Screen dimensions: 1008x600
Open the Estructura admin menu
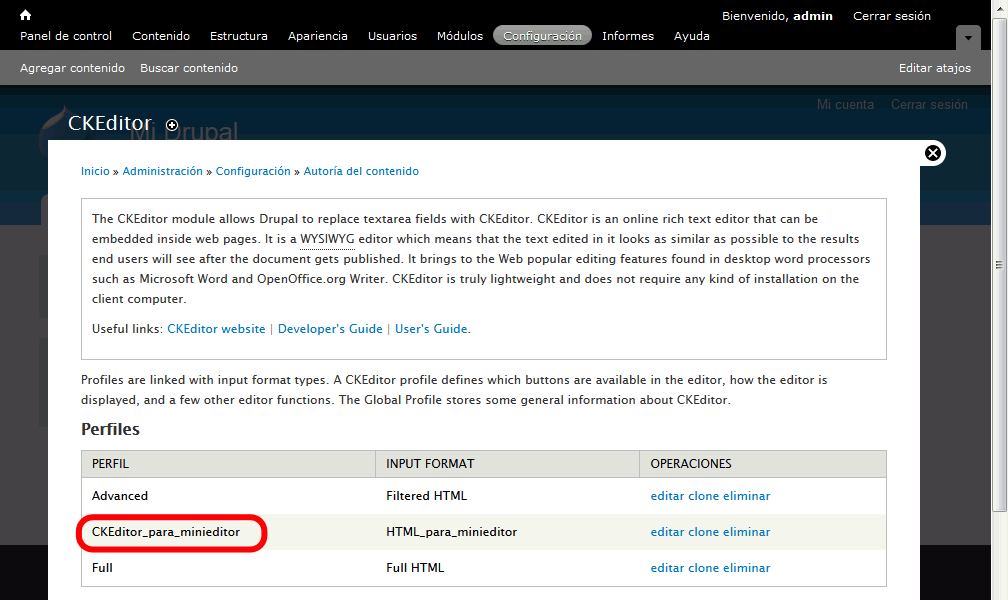click(239, 36)
